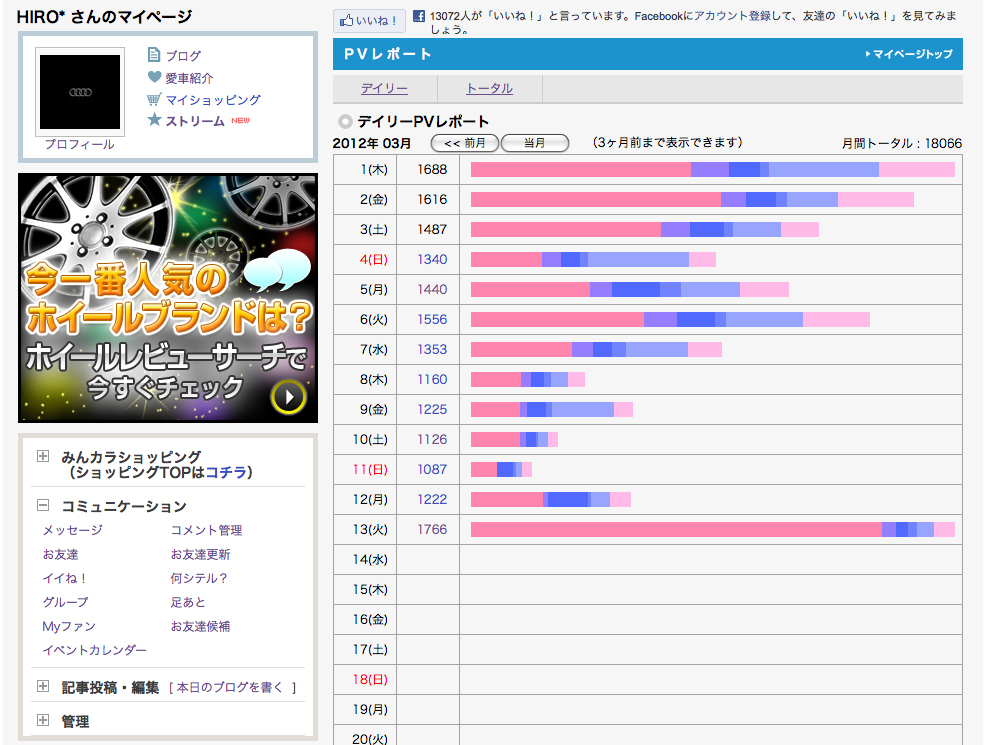Click the 当月 button
This screenshot has width=986, height=745.
pyautogui.click(x=534, y=143)
